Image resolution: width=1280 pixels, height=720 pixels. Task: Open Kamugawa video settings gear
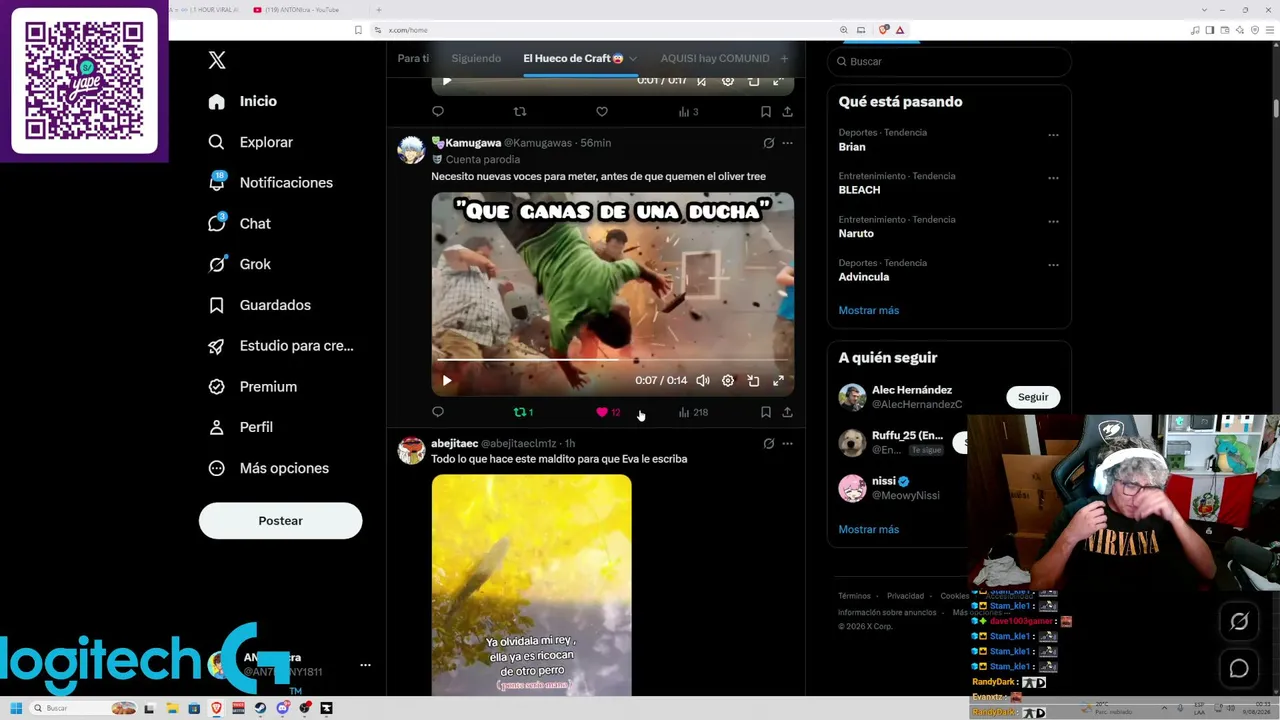pos(728,380)
